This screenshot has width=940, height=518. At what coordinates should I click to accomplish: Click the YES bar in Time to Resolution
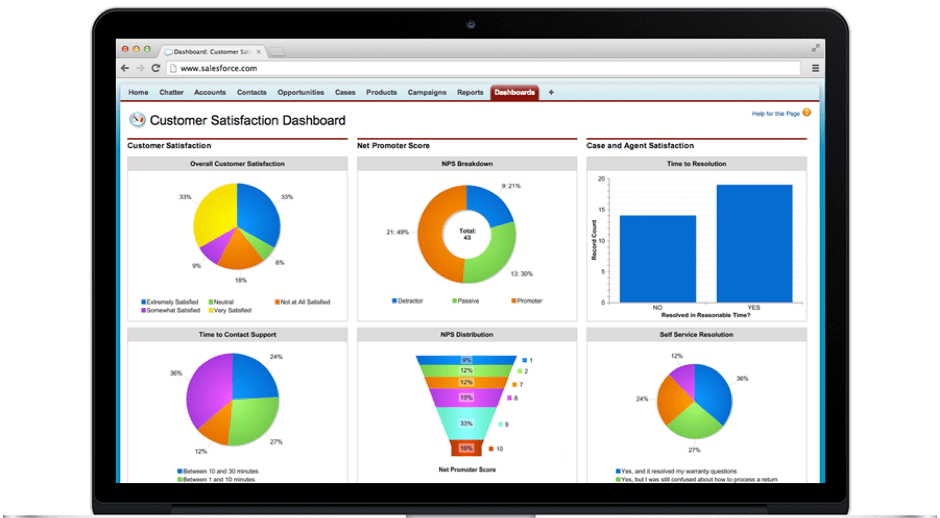click(x=754, y=243)
